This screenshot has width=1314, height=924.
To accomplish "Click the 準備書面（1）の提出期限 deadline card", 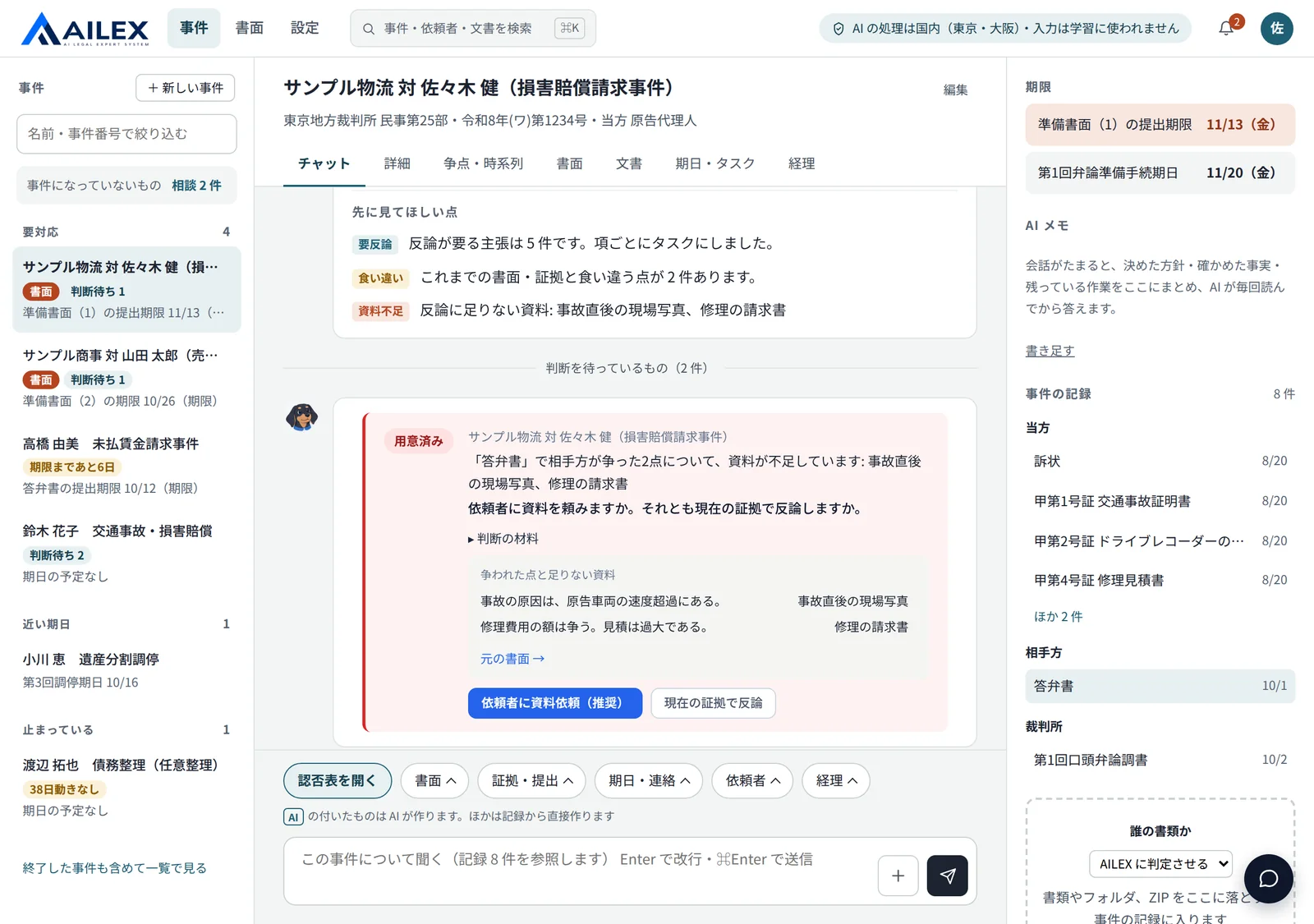I will pyautogui.click(x=1160, y=125).
